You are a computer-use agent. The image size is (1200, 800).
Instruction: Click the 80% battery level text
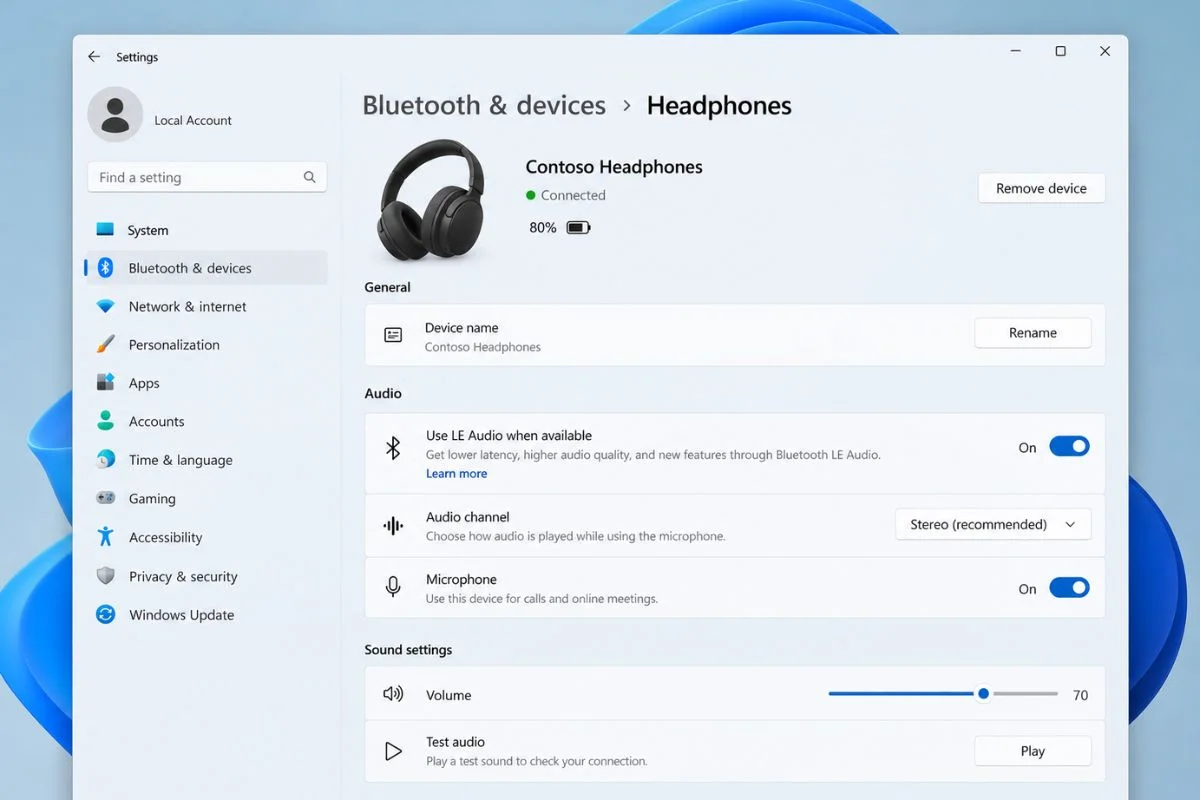(x=543, y=228)
